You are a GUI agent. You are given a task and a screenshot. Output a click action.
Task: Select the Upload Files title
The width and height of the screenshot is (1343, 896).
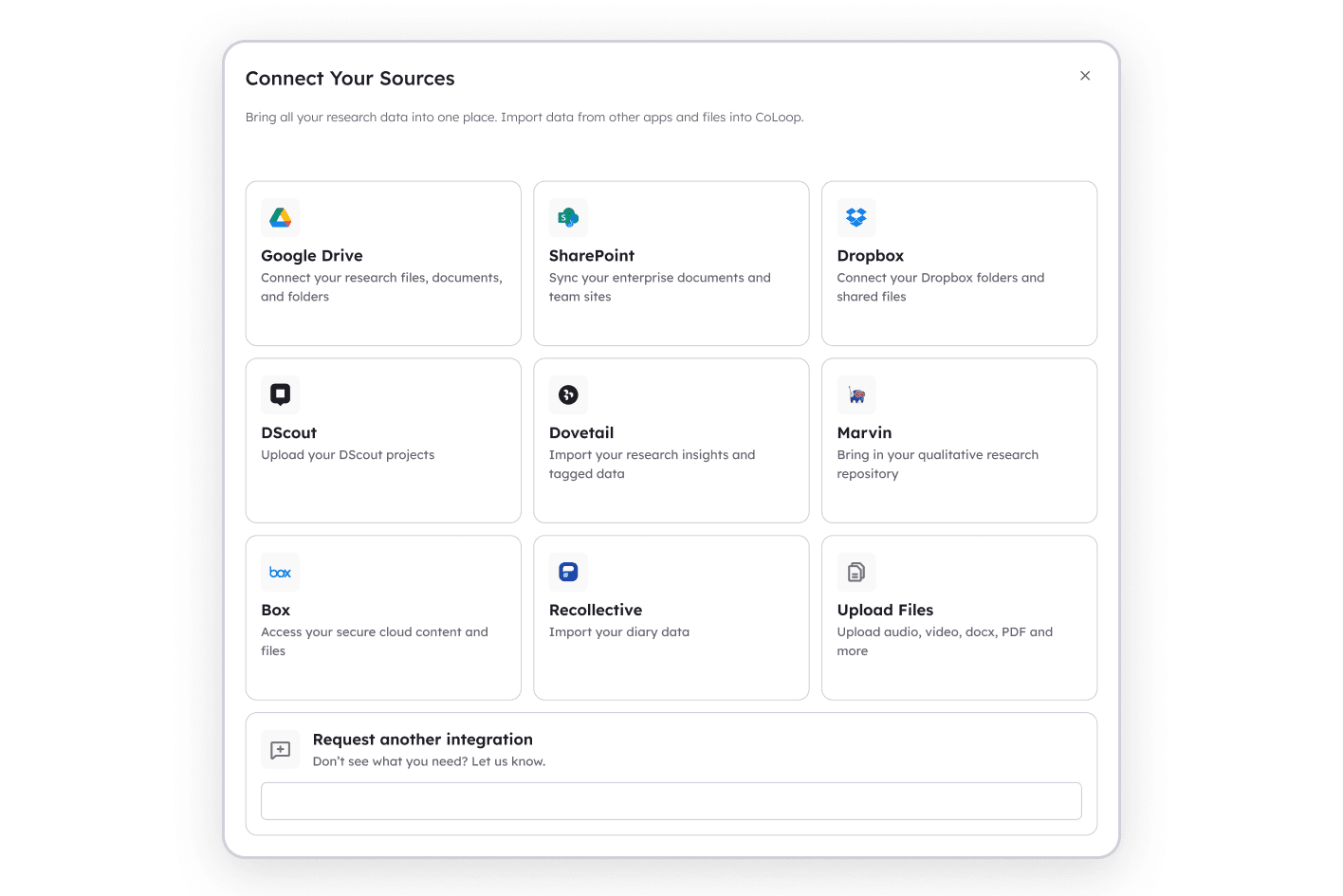click(886, 611)
